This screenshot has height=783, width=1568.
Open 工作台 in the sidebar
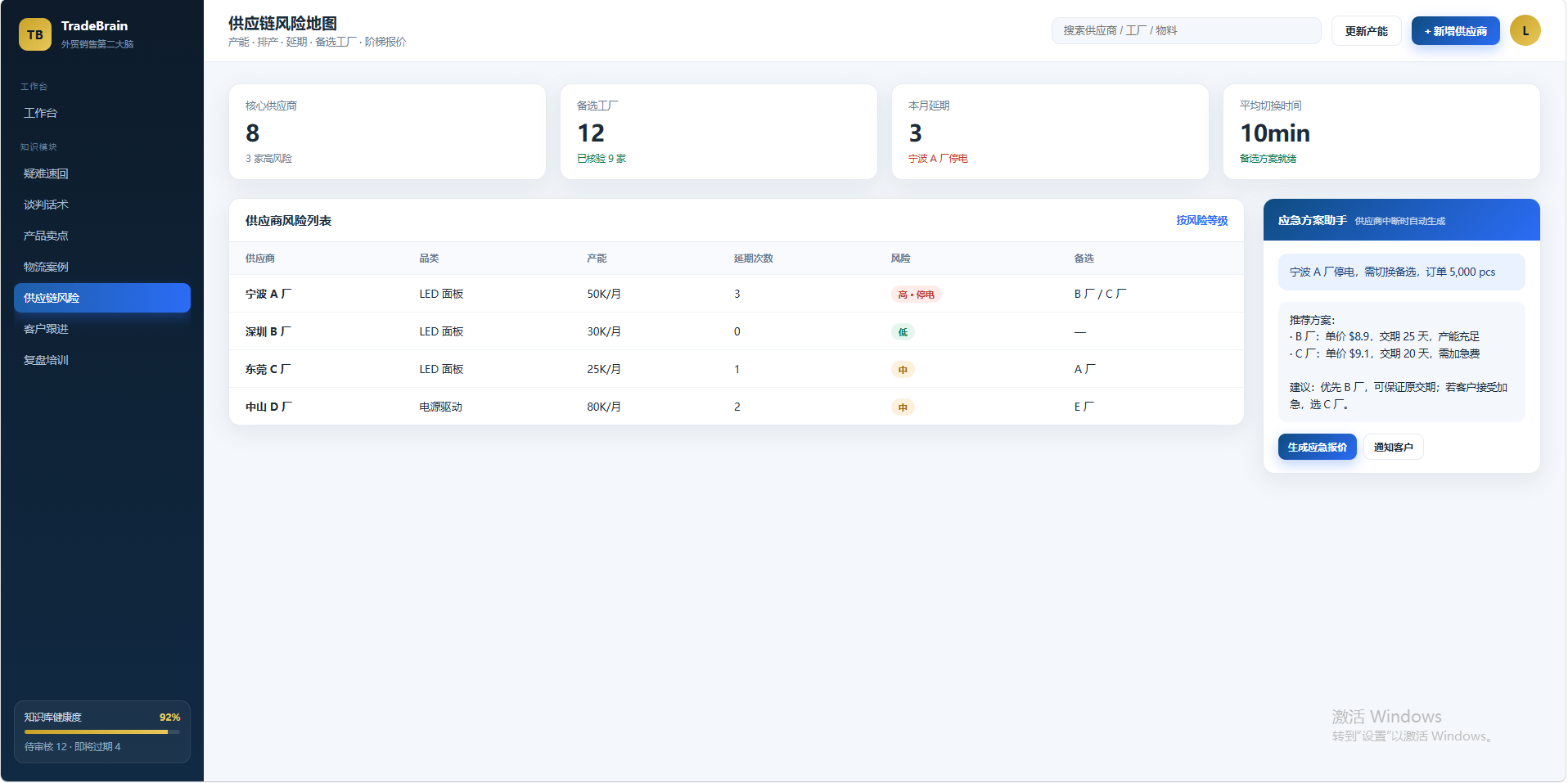(102, 113)
